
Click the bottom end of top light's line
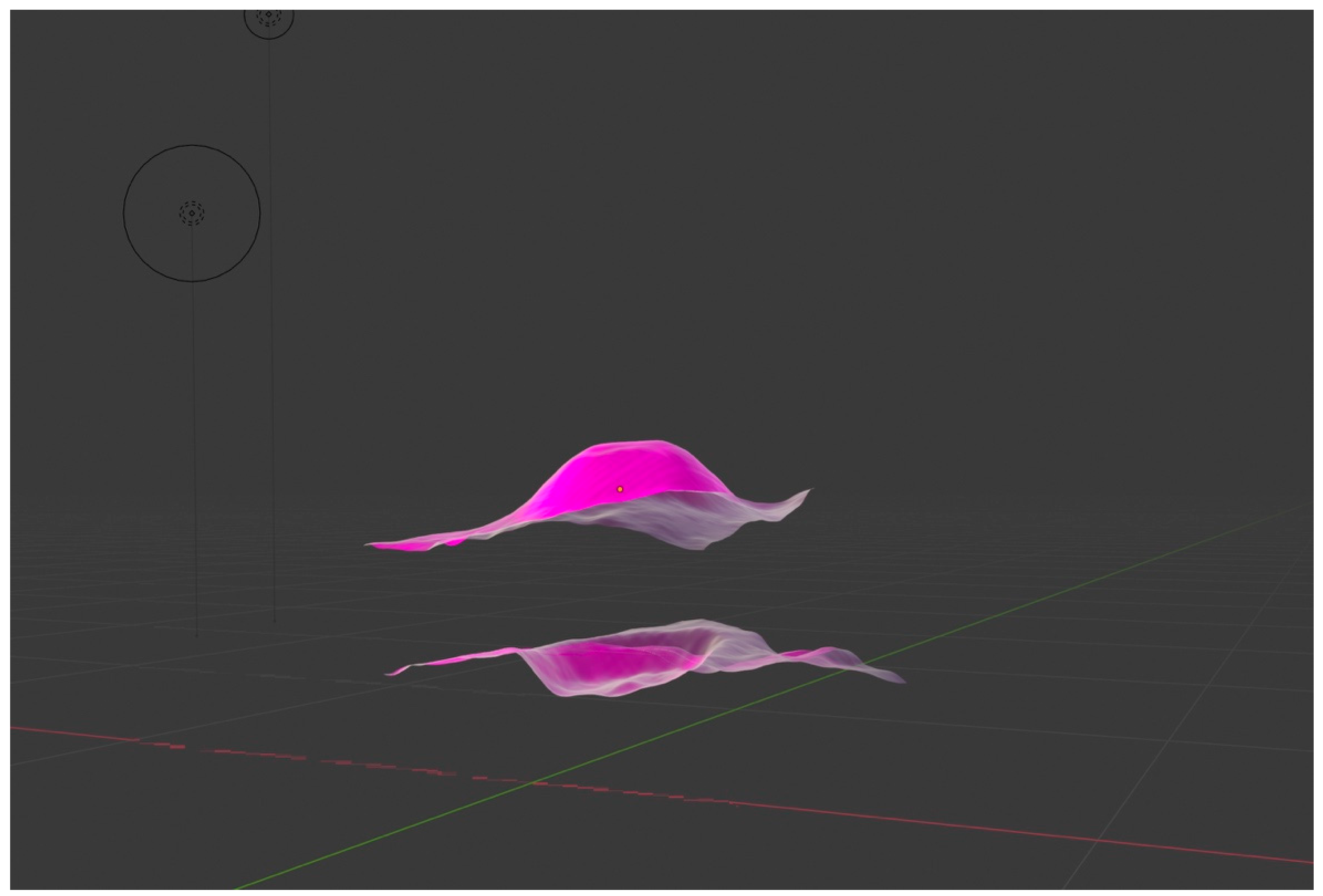click(274, 620)
